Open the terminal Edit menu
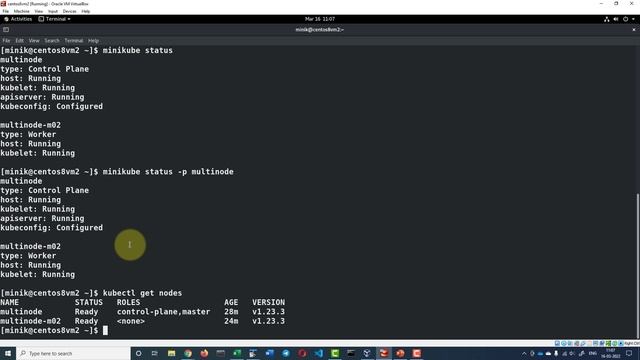 point(20,40)
